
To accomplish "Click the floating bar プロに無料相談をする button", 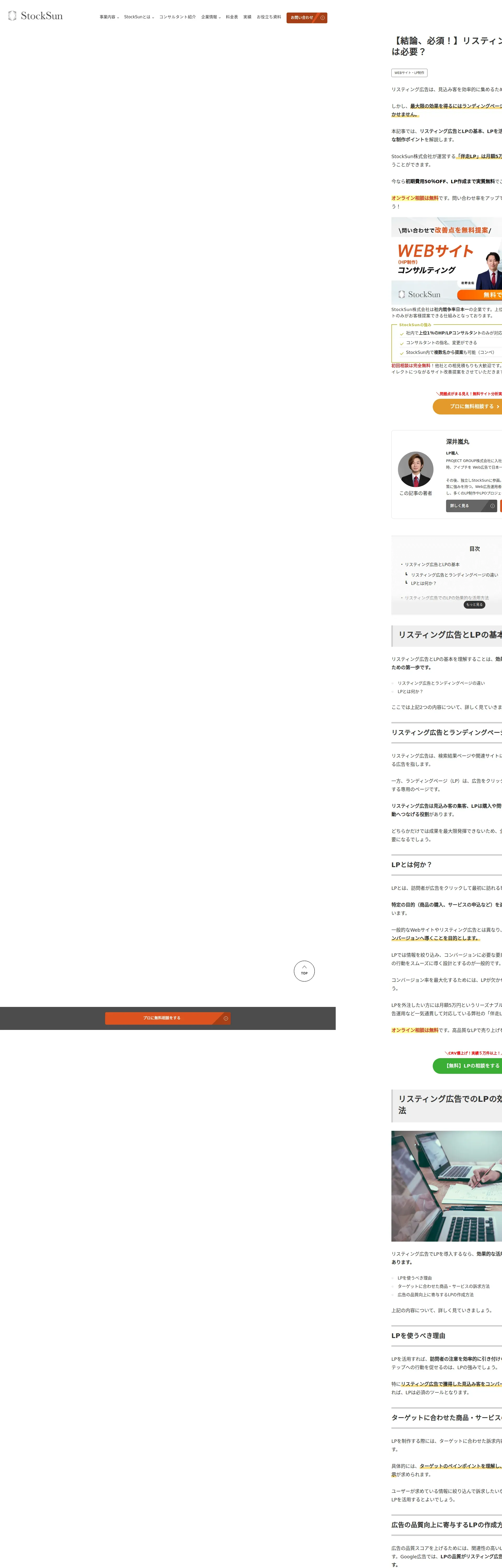I will point(168,1018).
